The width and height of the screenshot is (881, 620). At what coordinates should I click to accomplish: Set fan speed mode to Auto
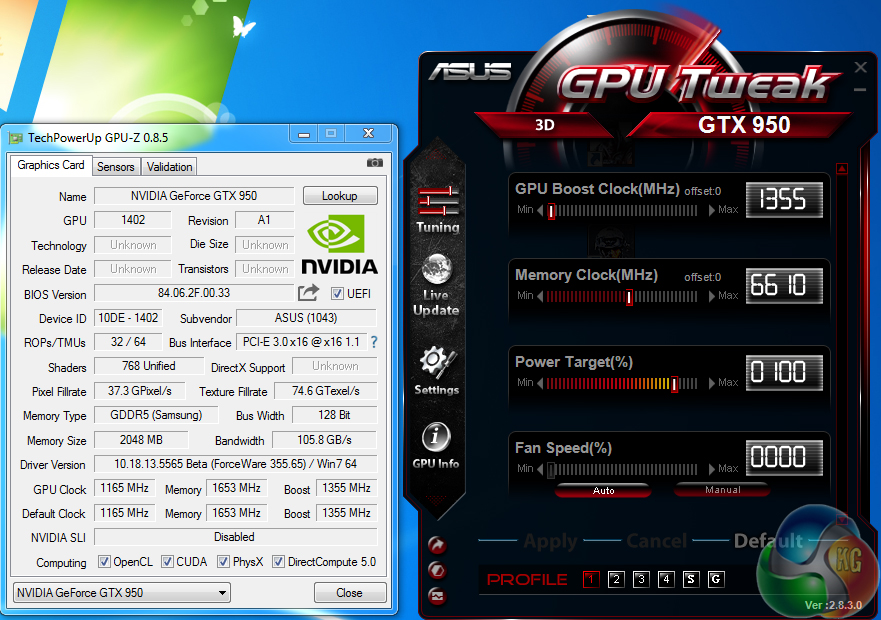pos(603,490)
